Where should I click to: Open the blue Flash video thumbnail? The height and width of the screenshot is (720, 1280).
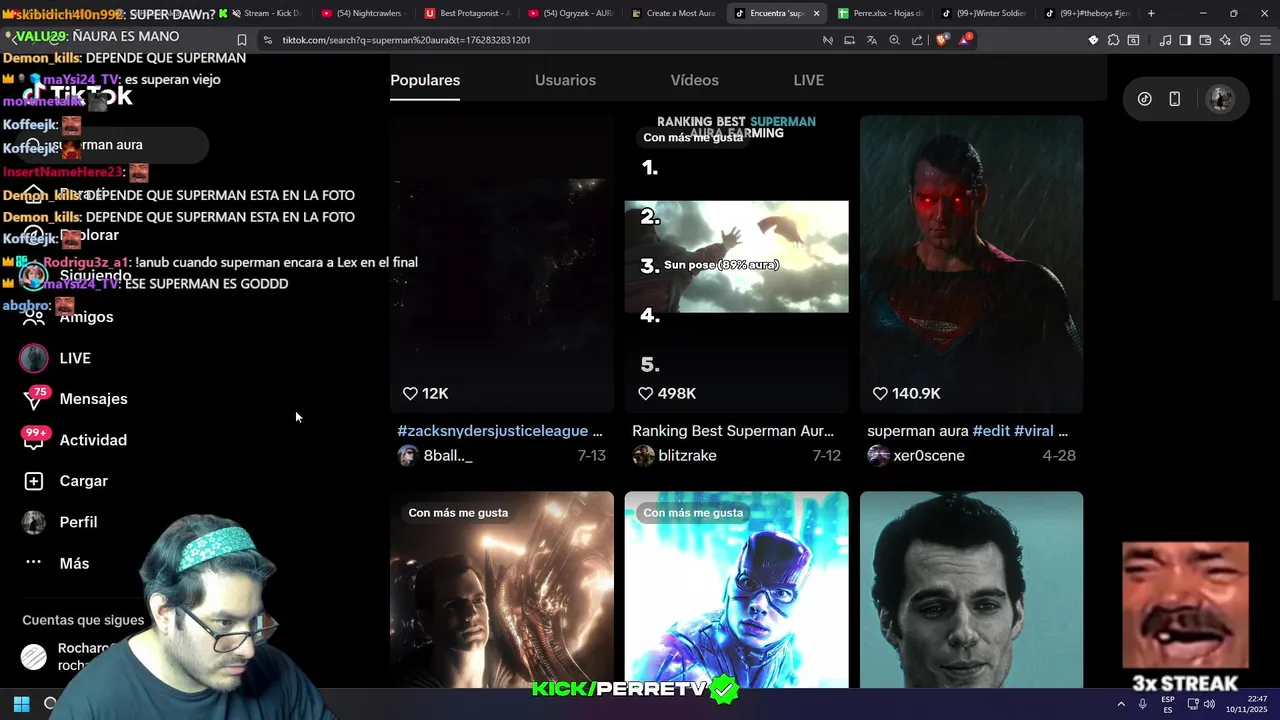pos(736,589)
